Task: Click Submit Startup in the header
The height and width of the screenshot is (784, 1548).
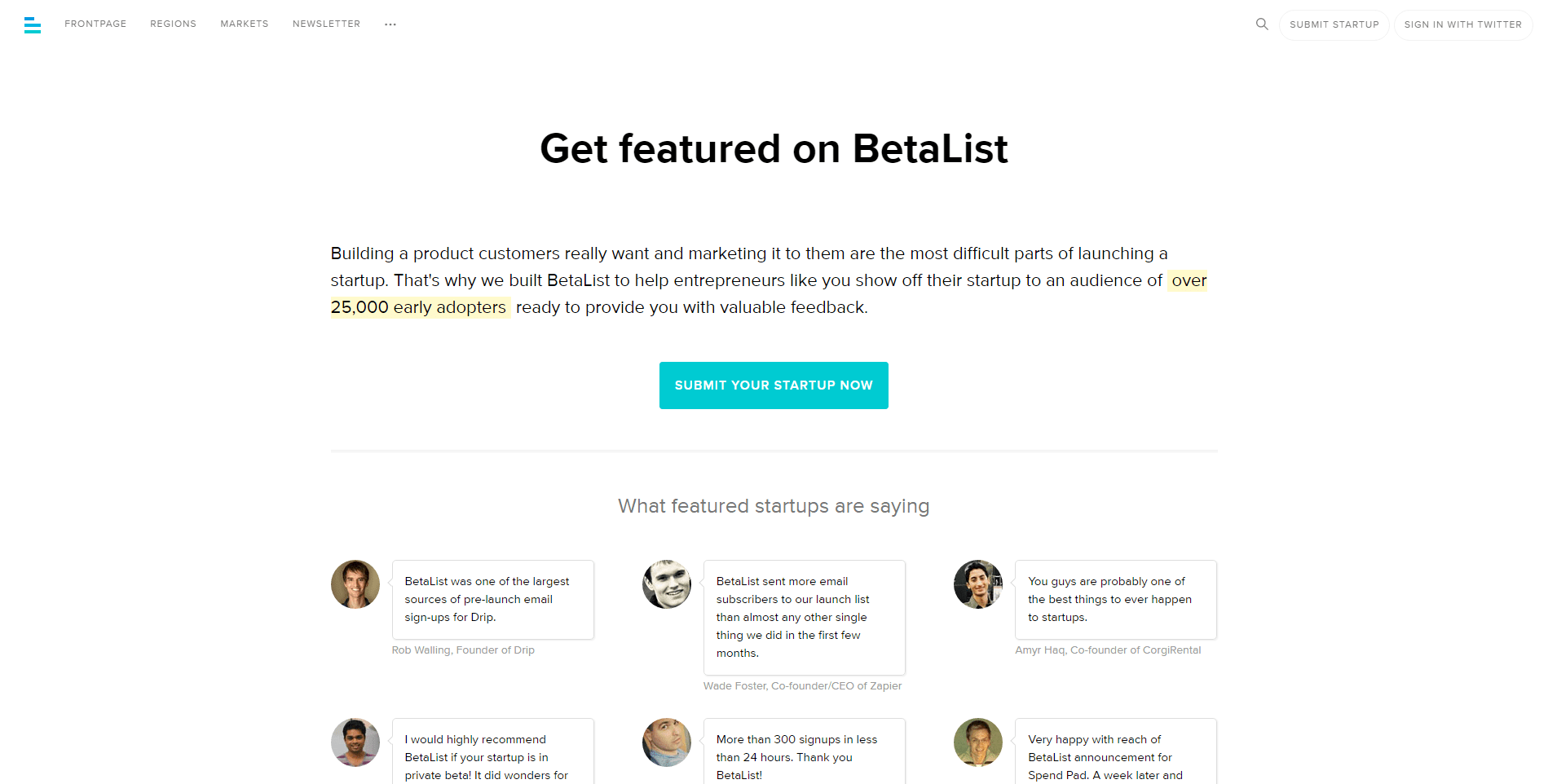Action: (x=1334, y=24)
